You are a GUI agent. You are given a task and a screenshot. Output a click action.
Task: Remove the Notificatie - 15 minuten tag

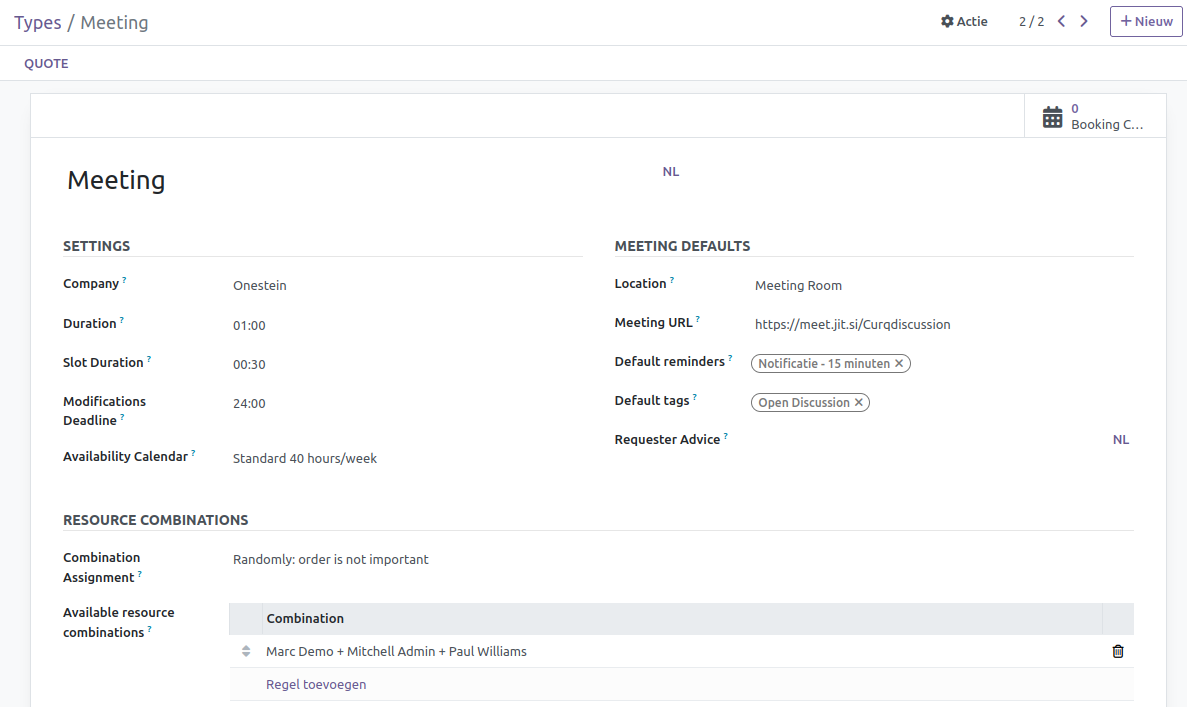coord(899,364)
